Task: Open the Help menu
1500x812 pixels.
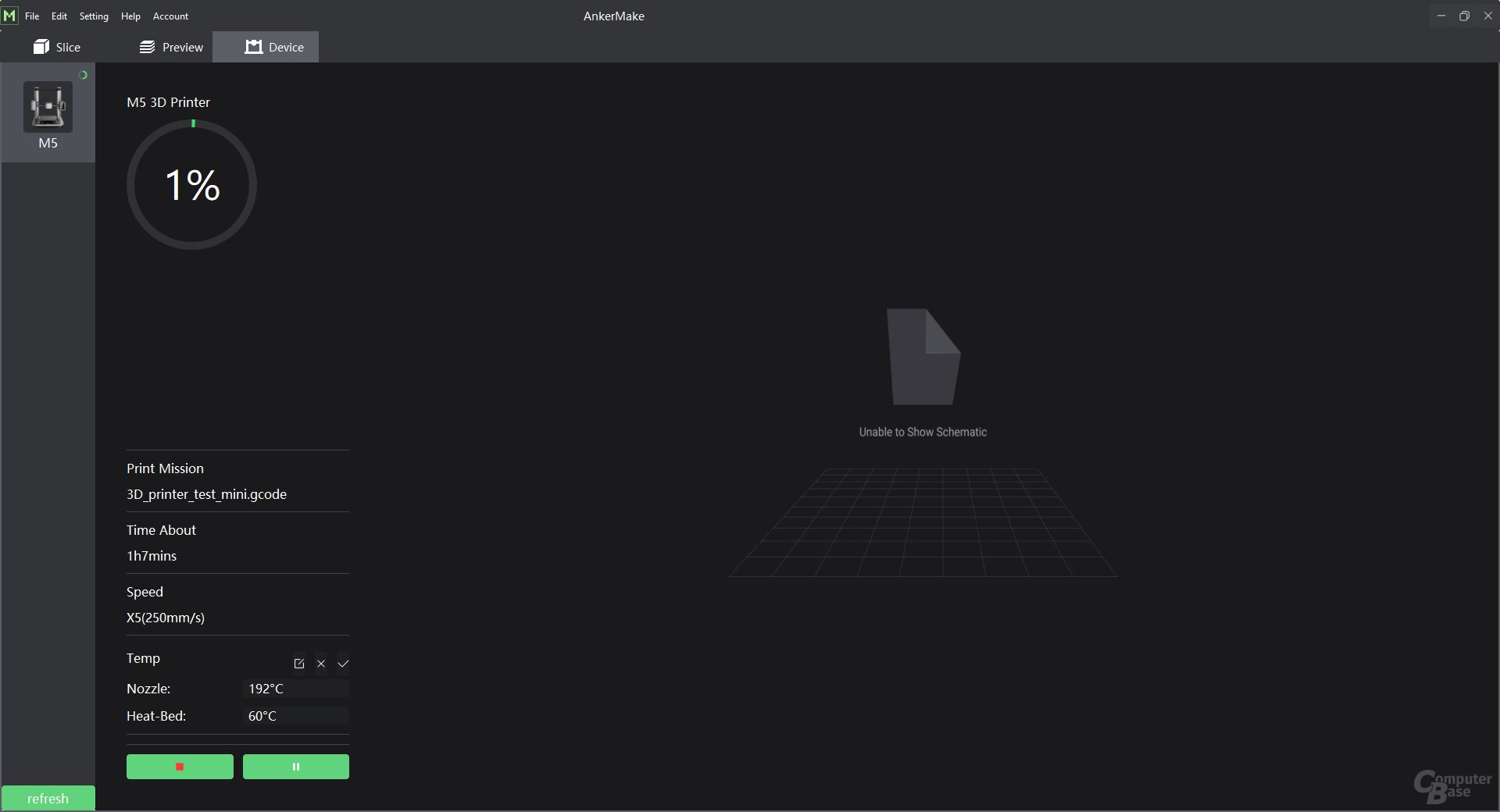Action: click(130, 16)
